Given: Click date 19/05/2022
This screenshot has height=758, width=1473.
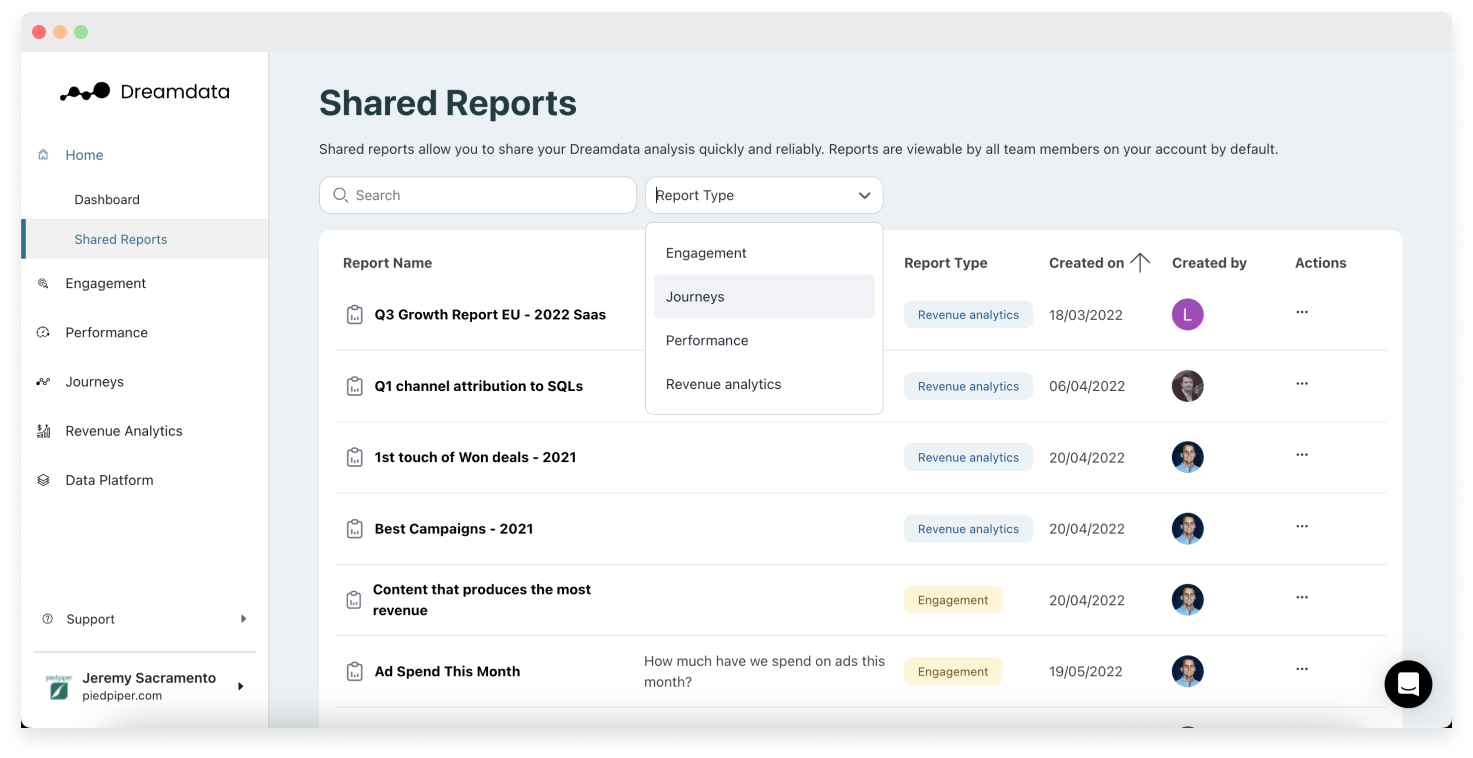Looking at the screenshot, I should click(x=1087, y=672).
